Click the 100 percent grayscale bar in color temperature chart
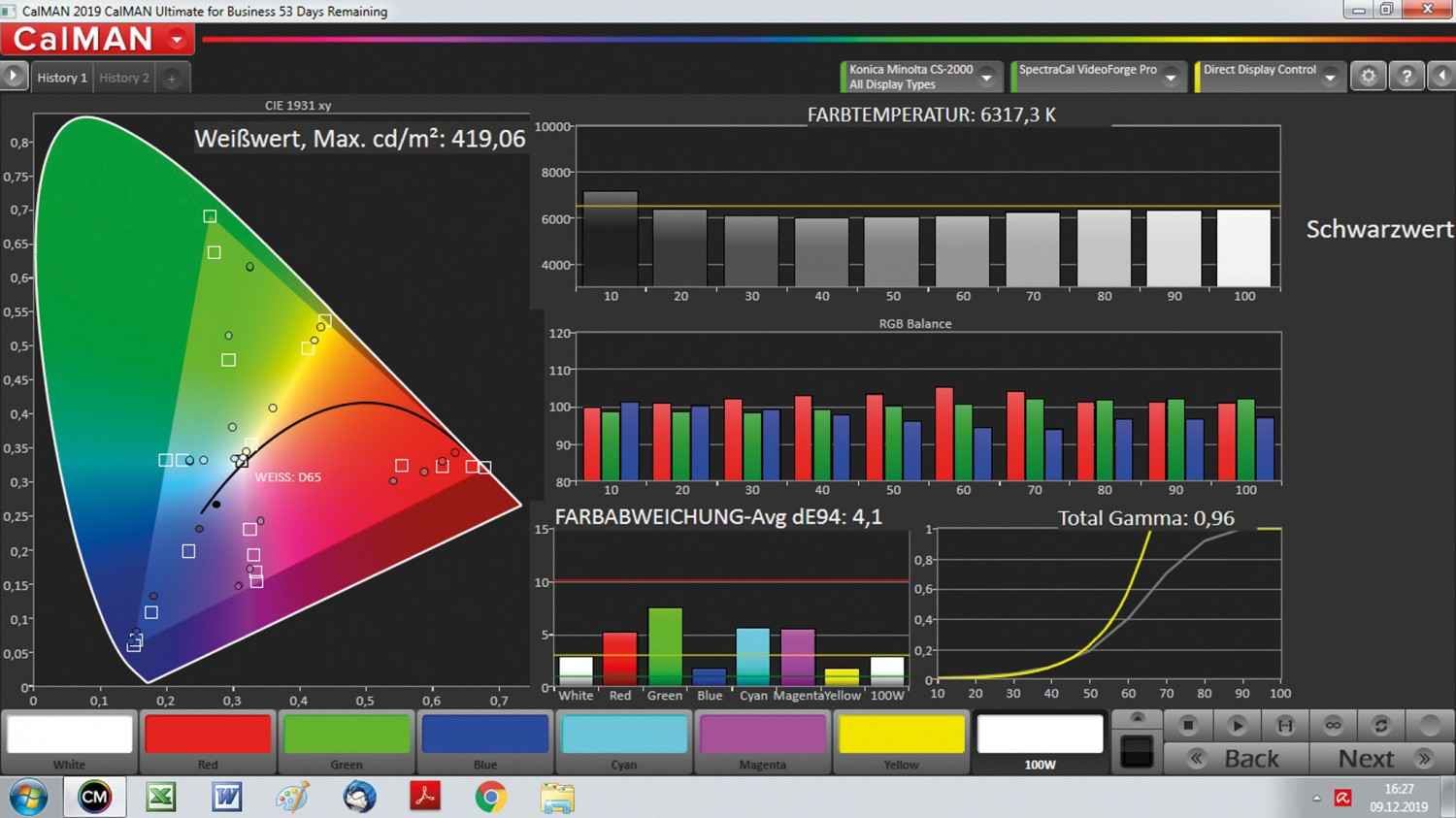The image size is (1456, 818). pos(1243,248)
